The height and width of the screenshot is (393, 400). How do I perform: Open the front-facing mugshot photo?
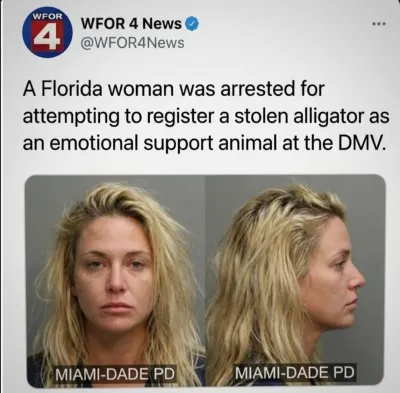point(115,281)
